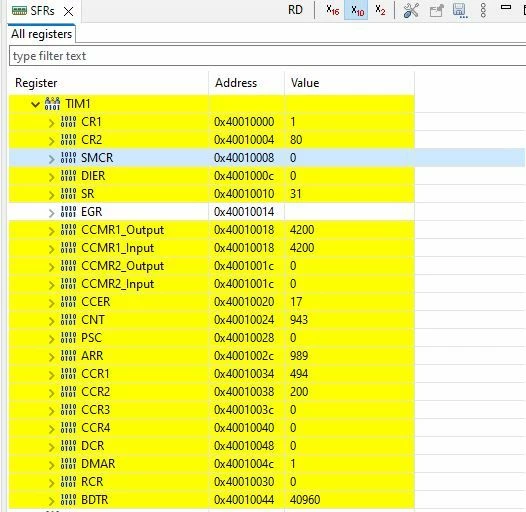Click the BDTR value 40960
The height and width of the screenshot is (512, 526).
click(305, 500)
